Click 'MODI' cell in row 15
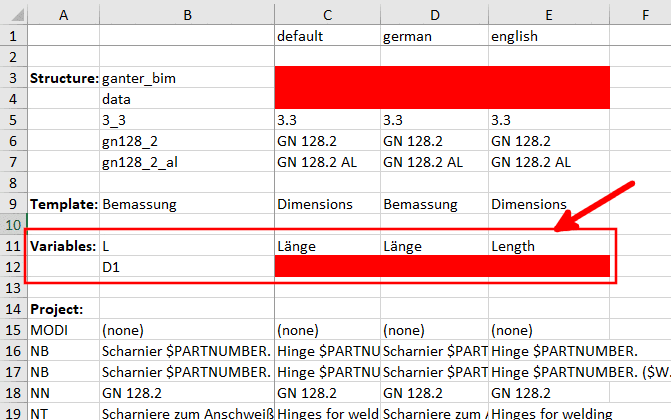This screenshot has height=420, width=671. point(63,330)
